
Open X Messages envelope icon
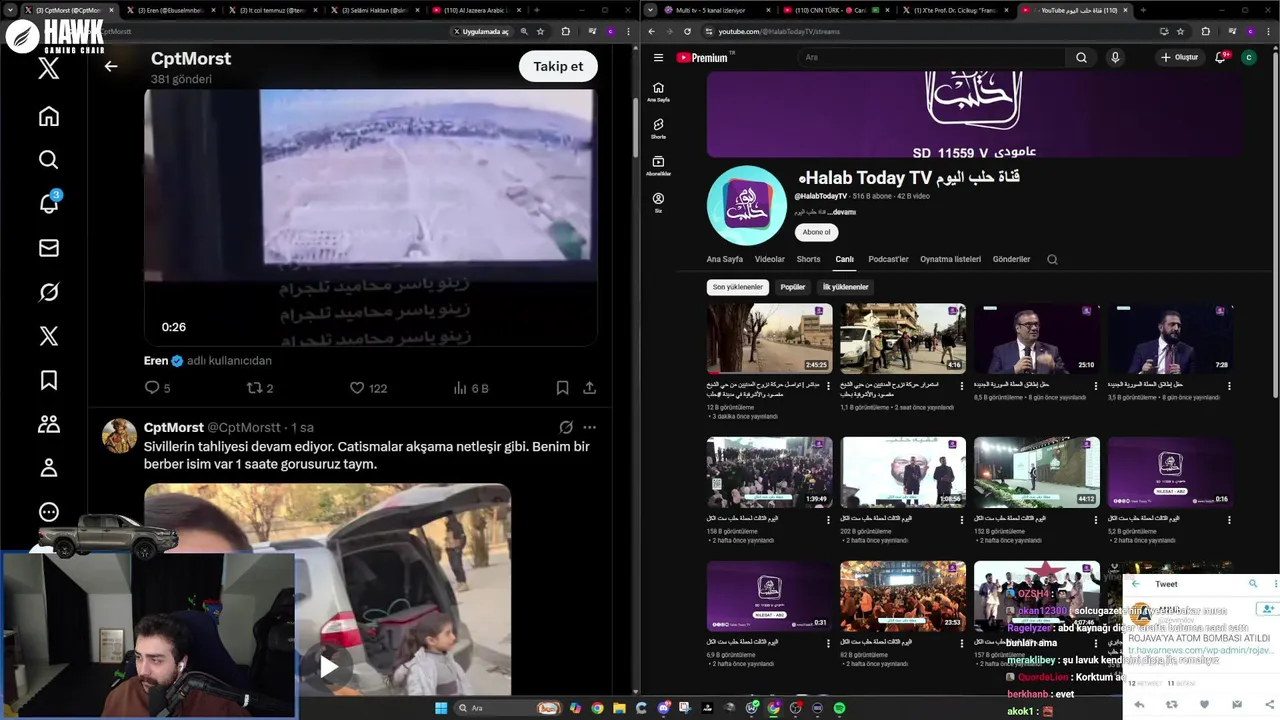[48, 248]
